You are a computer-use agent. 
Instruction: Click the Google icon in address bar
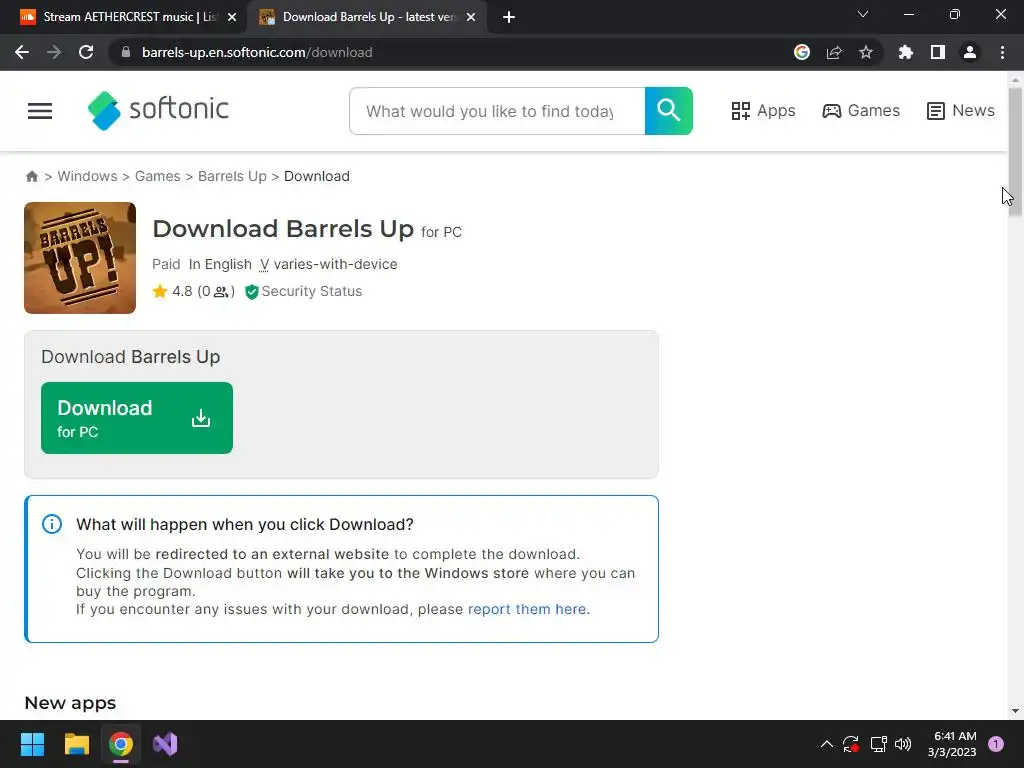click(x=802, y=52)
